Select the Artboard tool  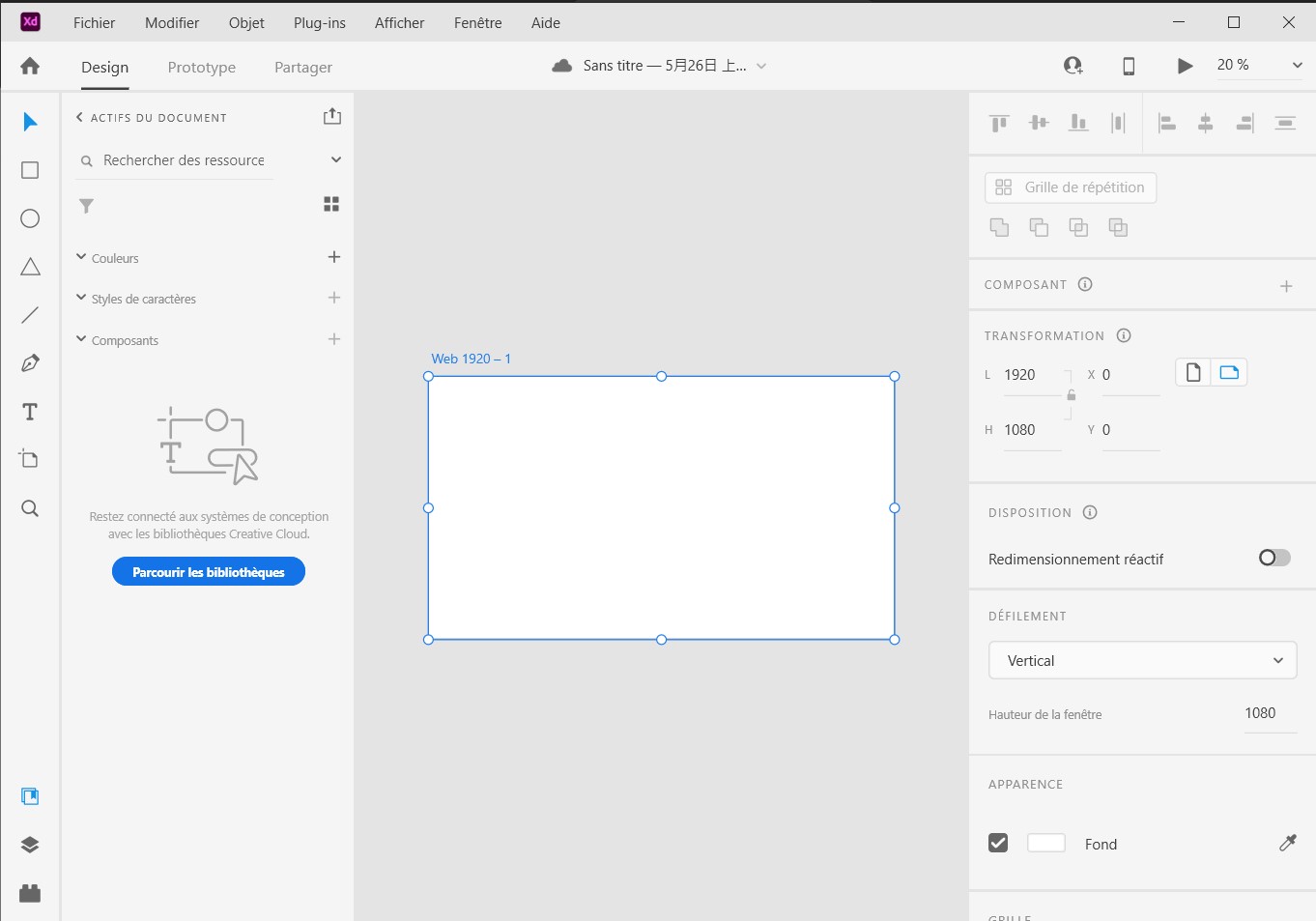coord(30,459)
